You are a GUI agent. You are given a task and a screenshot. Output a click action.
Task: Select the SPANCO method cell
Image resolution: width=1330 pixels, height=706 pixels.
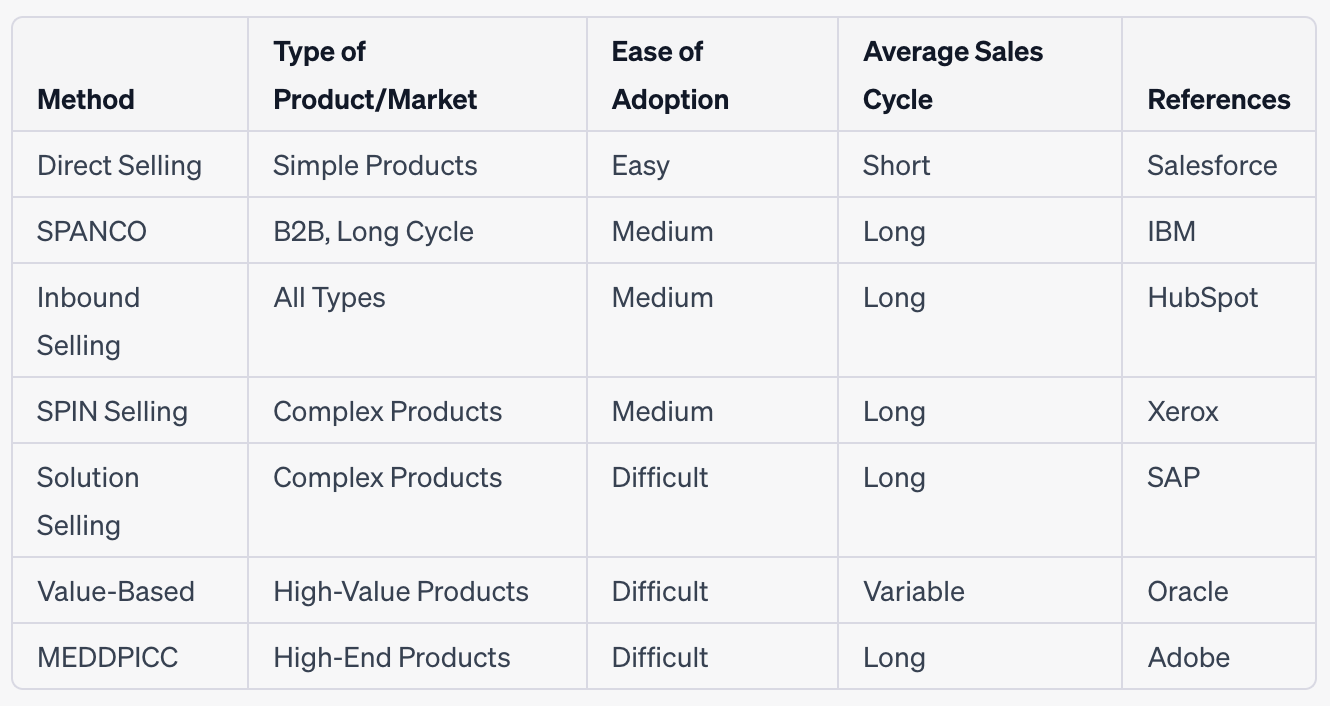click(x=92, y=231)
